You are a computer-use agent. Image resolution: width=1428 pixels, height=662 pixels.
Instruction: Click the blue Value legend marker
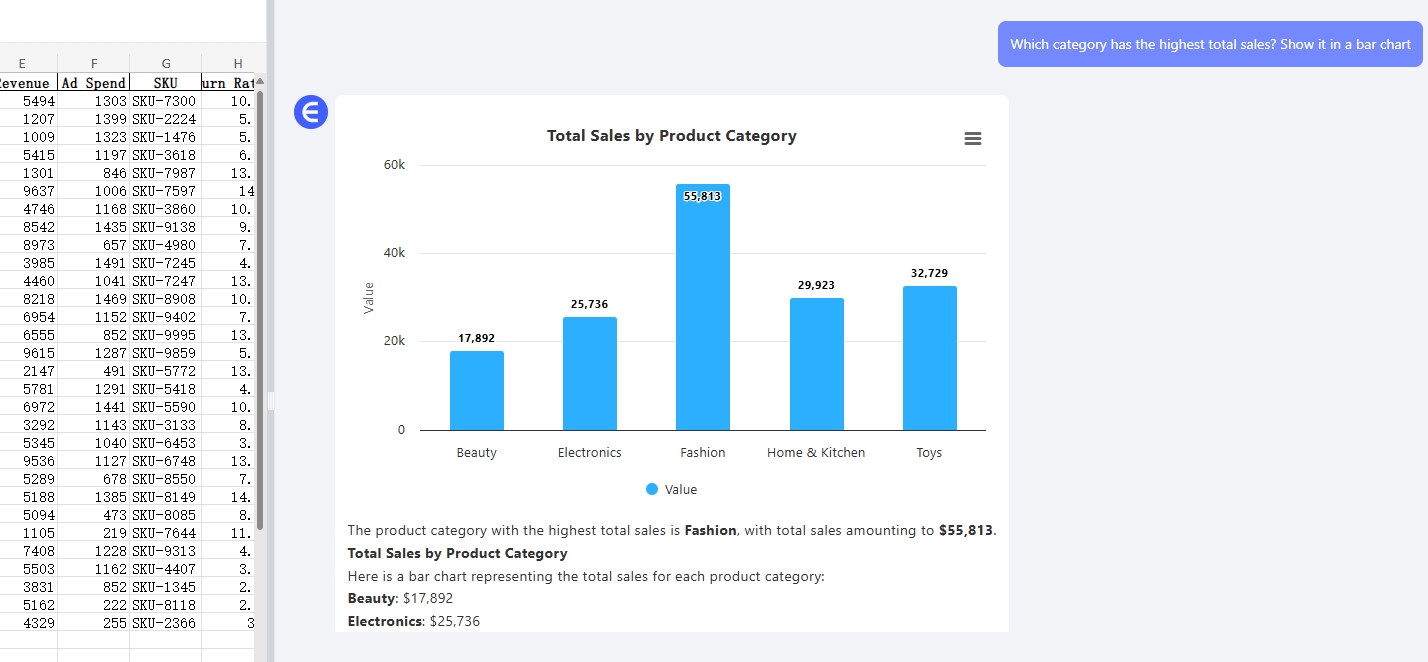coord(652,490)
